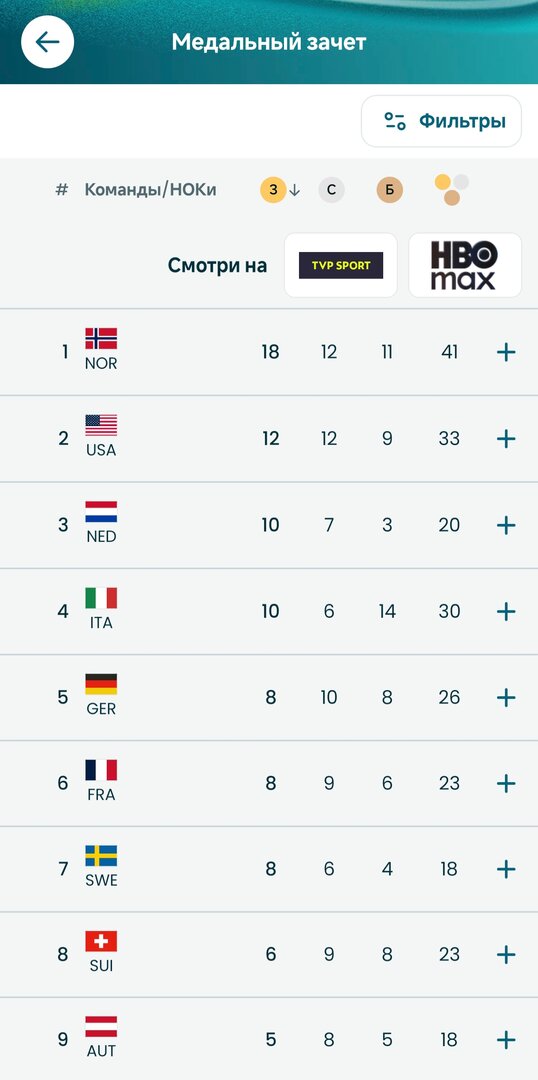This screenshot has height=1080, width=538.
Task: Expand the GER row plus icon
Action: 506,698
